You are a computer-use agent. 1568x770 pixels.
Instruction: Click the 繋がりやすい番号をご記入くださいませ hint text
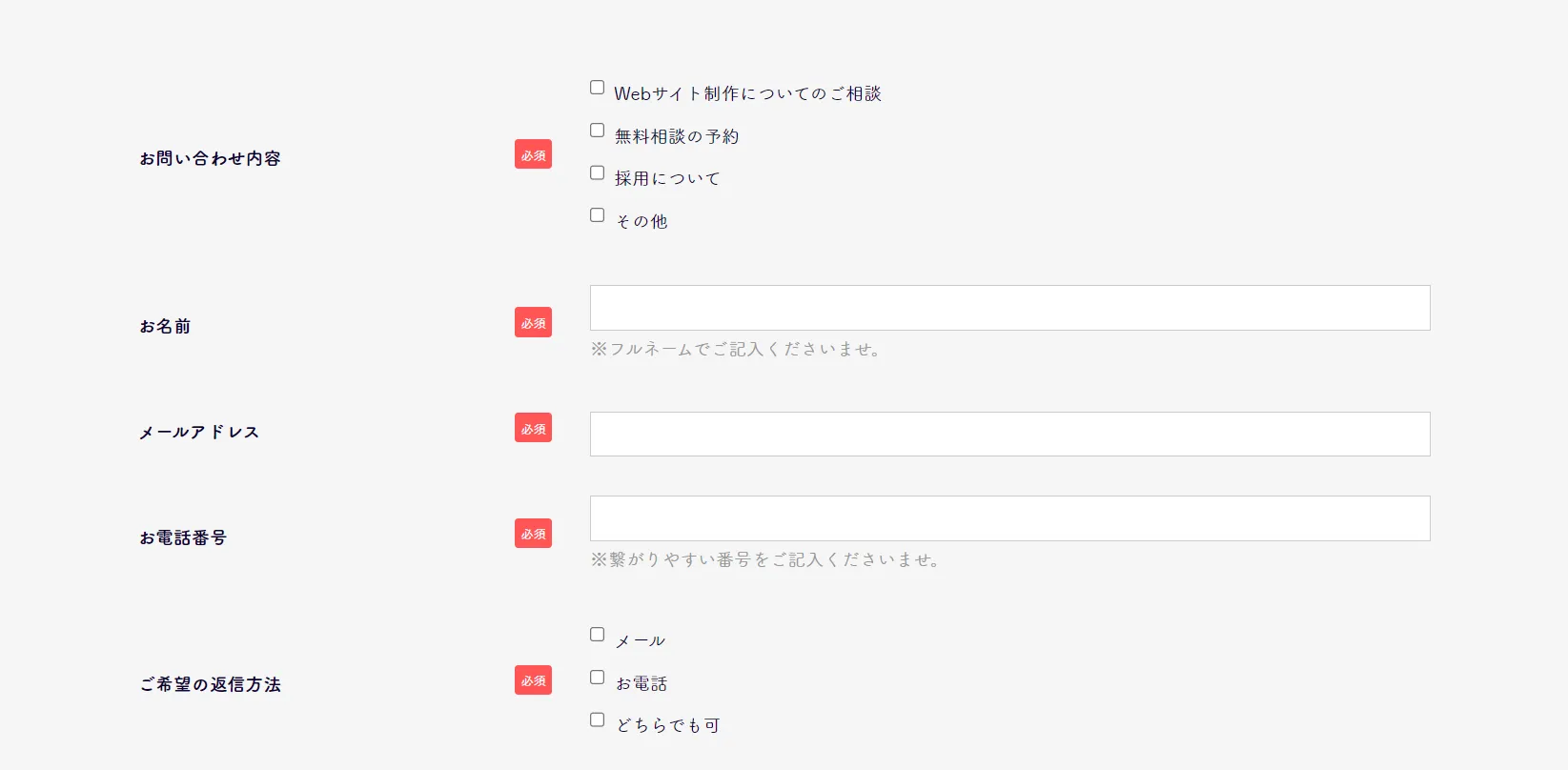click(x=767, y=559)
